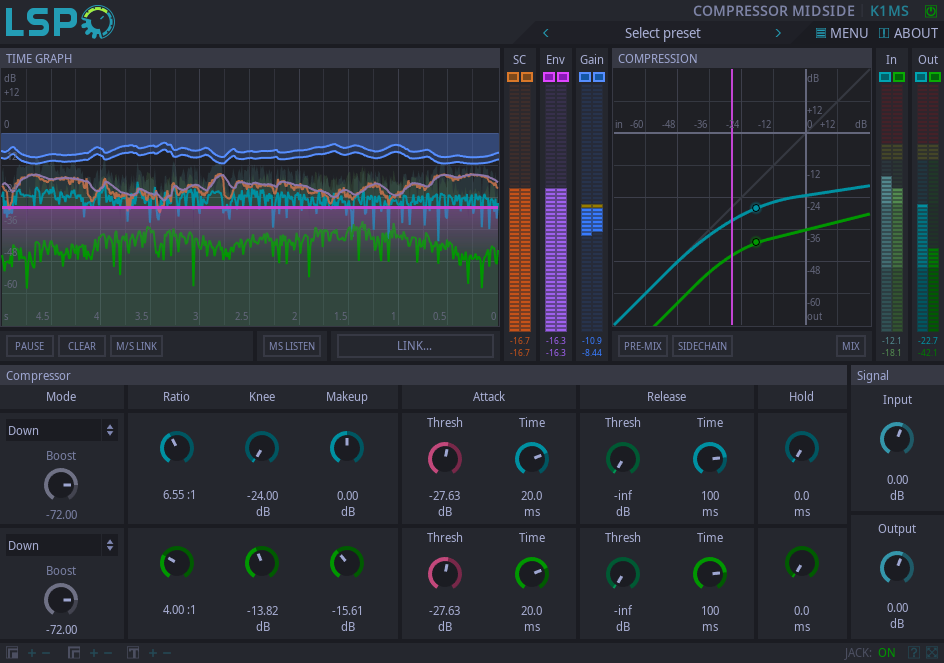Open the first compressor Mode dropdown
The width and height of the screenshot is (944, 663).
61,431
